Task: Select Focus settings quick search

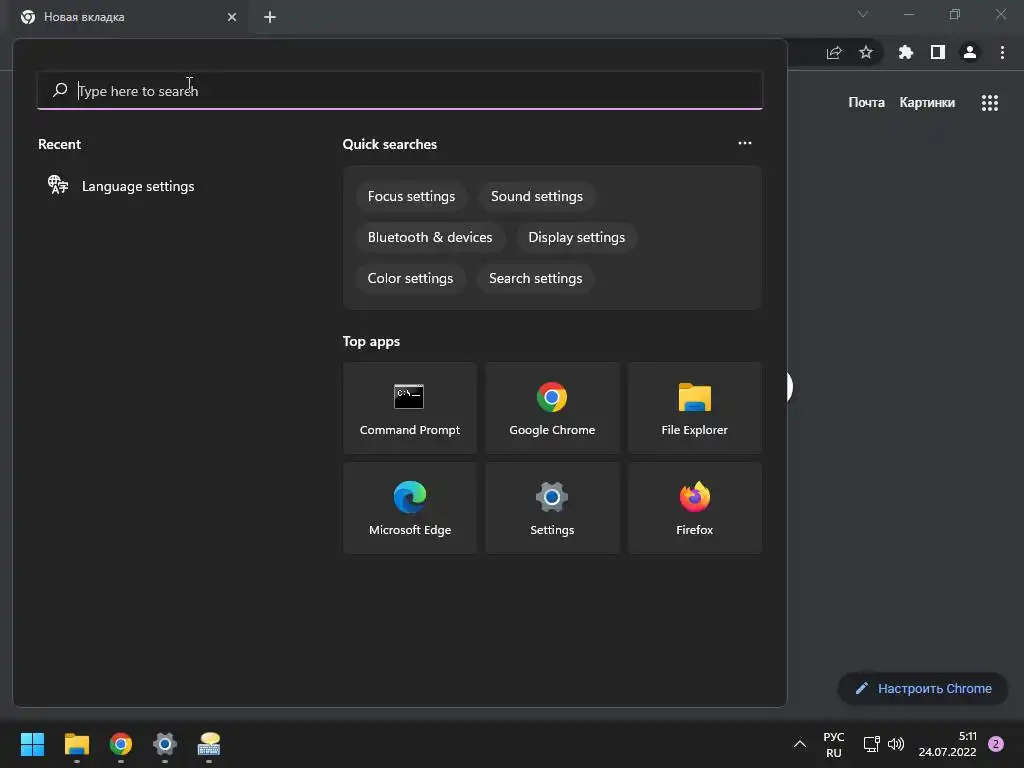Action: point(411,197)
